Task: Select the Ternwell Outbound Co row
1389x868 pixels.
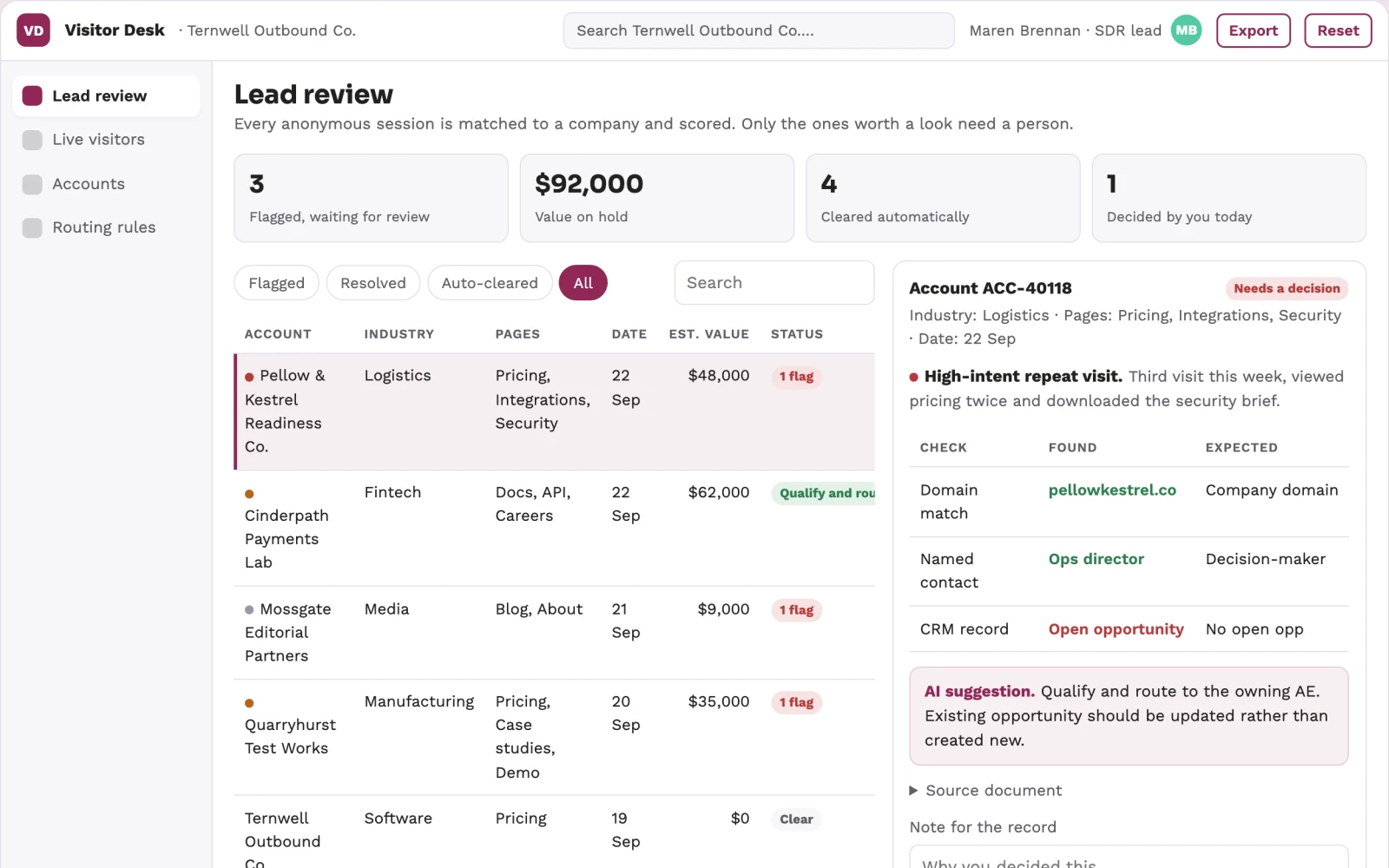Action: click(x=555, y=832)
